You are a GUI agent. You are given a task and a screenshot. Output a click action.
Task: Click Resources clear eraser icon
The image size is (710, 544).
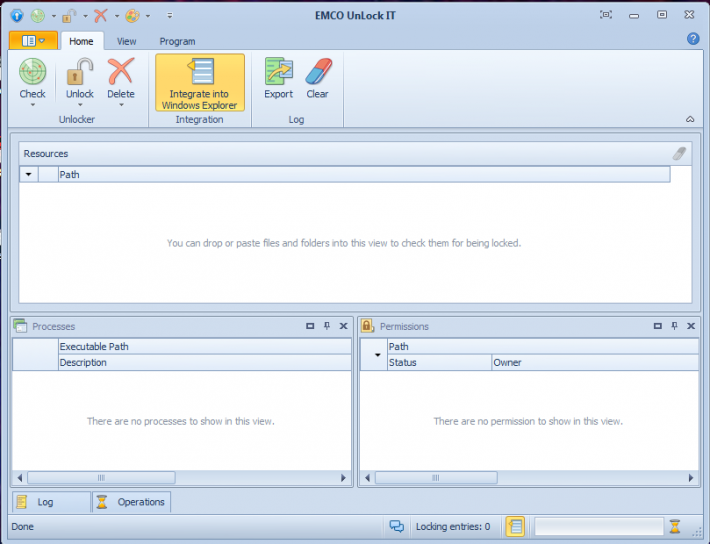click(679, 154)
